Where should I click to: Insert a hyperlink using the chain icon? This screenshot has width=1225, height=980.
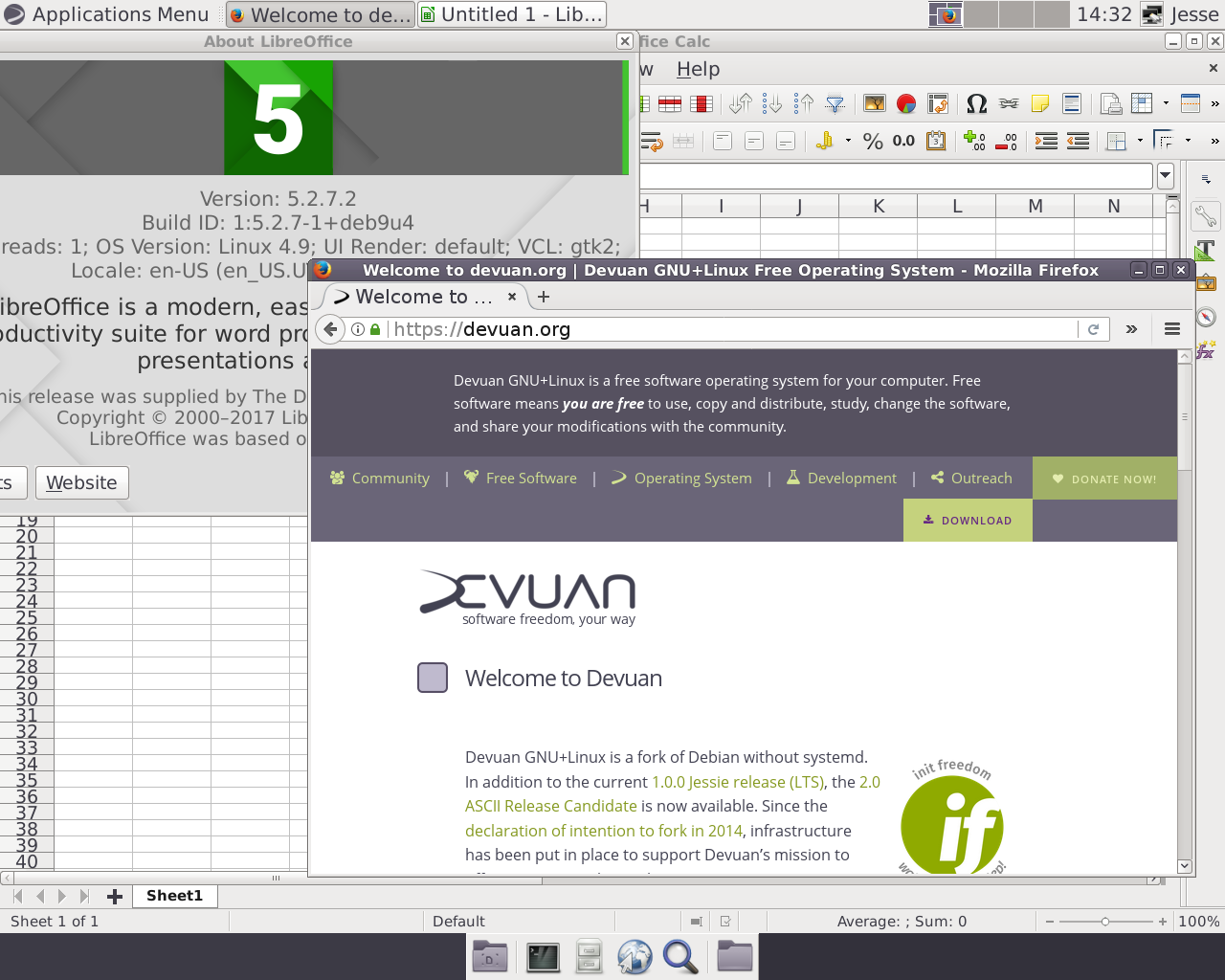[1009, 103]
